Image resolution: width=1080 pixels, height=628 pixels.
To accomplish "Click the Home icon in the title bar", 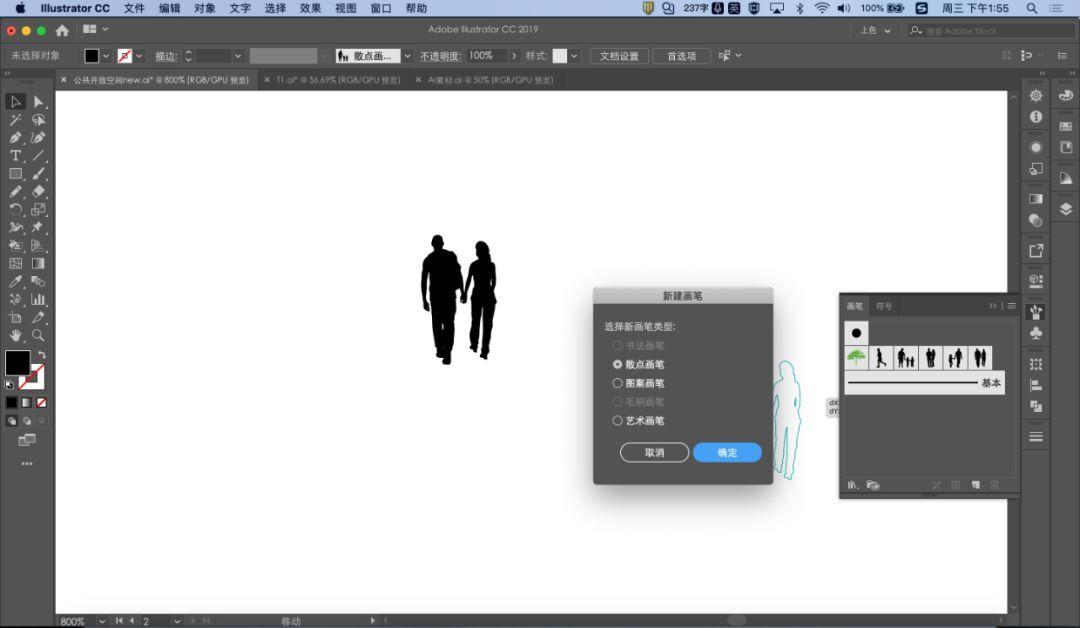I will pos(62,30).
